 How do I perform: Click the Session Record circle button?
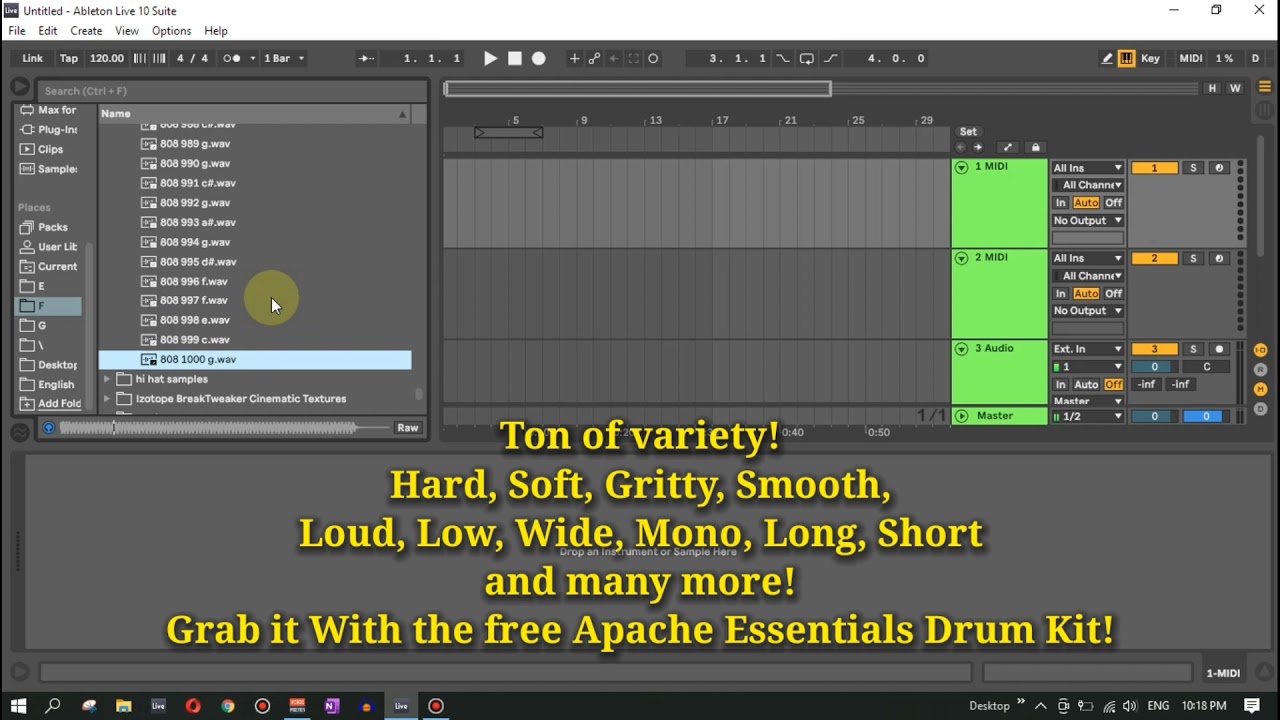(x=653, y=58)
